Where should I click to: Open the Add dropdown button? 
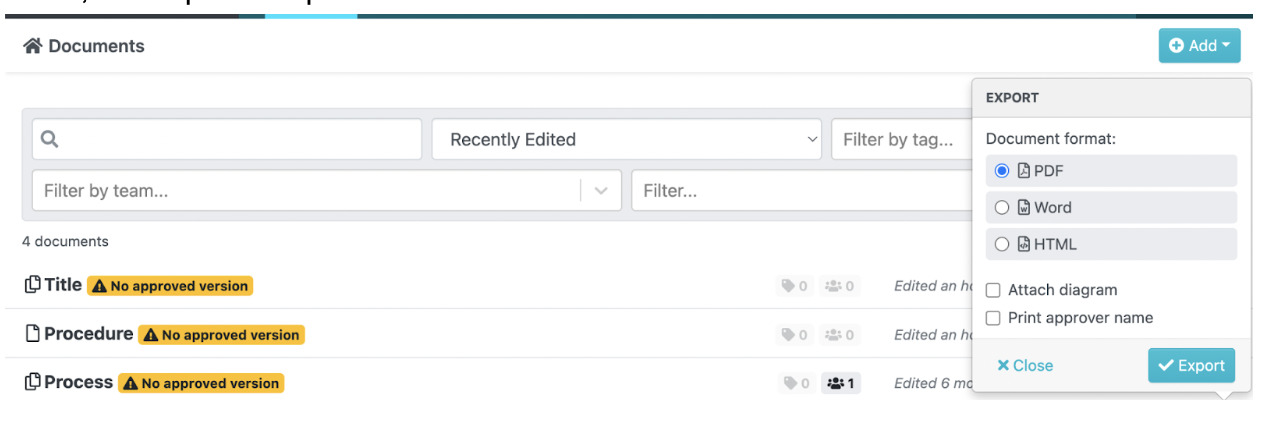pos(1199,46)
